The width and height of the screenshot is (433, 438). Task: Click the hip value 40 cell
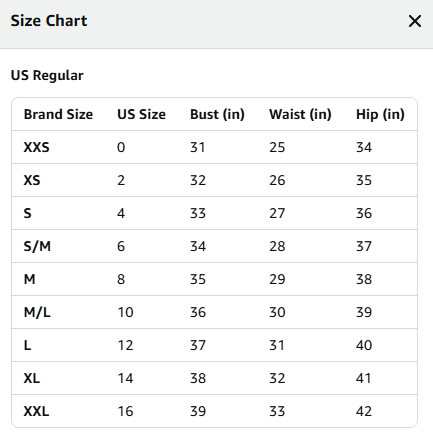coord(364,345)
